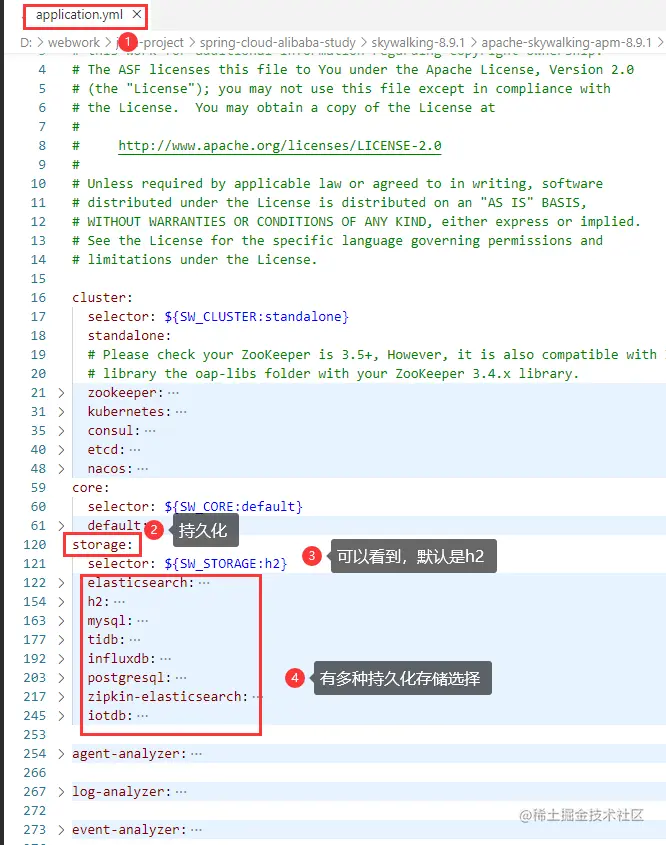The width and height of the screenshot is (666, 845).
Task: Expand the folded elasticsearch section at line 122
Action: tap(61, 583)
